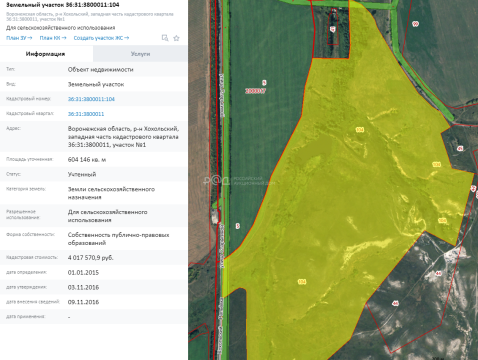Image resolution: width=478 pixels, height=360 pixels.
Task: Add parcel to favorites with star icon
Action: (176, 38)
